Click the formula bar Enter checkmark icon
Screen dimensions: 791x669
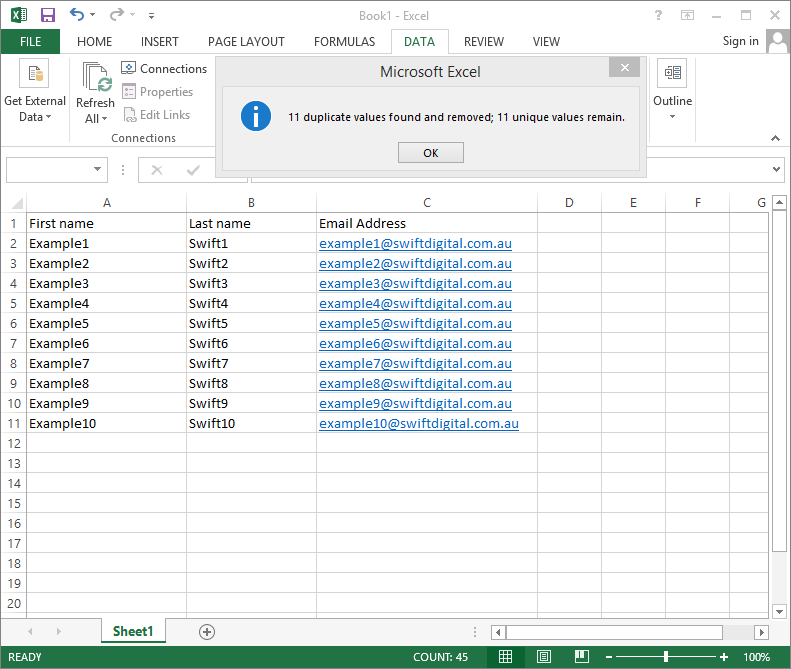(193, 170)
